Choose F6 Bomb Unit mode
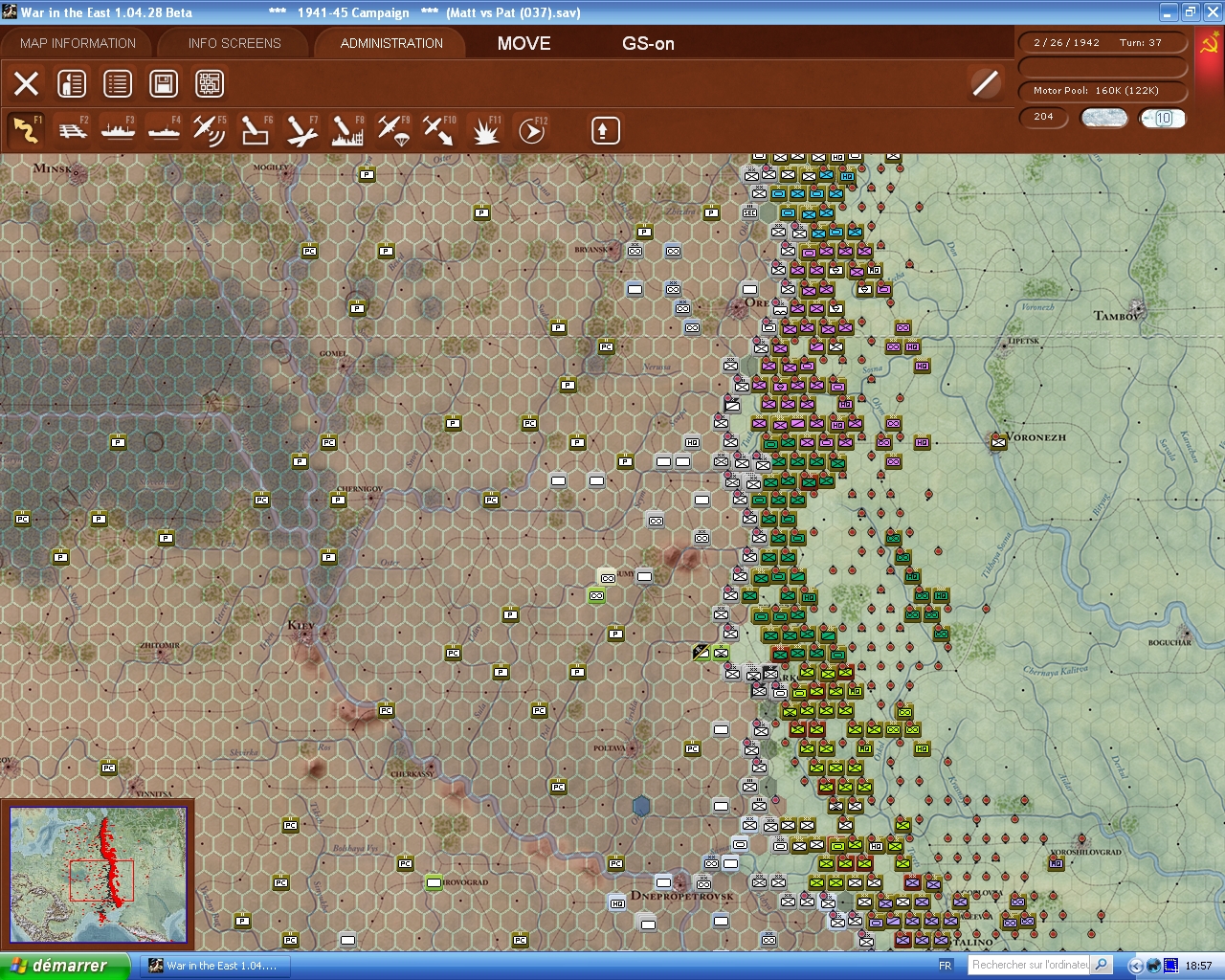Viewport: 1225px width, 980px height. 256,130
